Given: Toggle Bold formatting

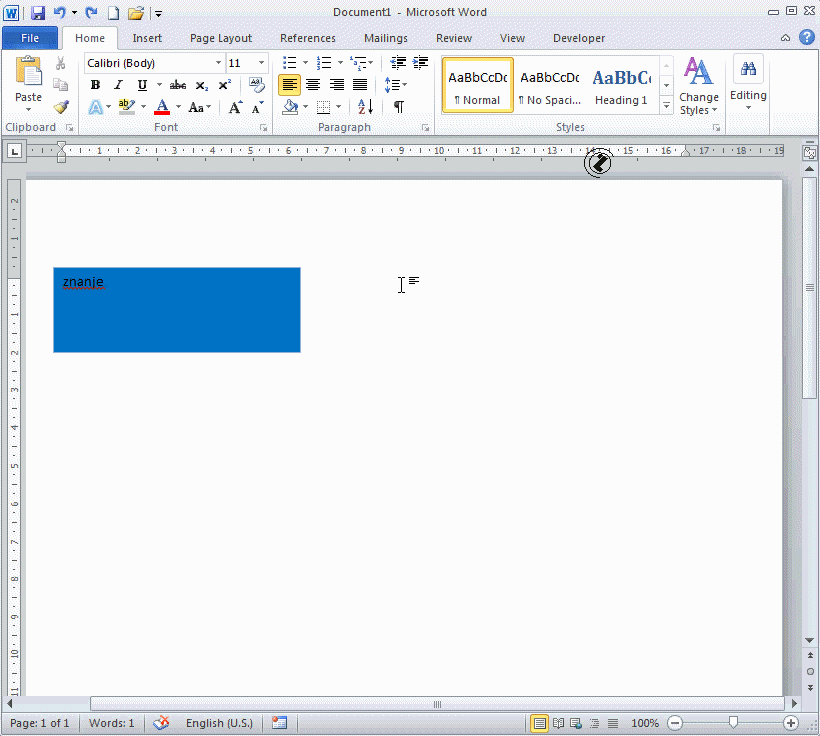Looking at the screenshot, I should tap(95, 85).
